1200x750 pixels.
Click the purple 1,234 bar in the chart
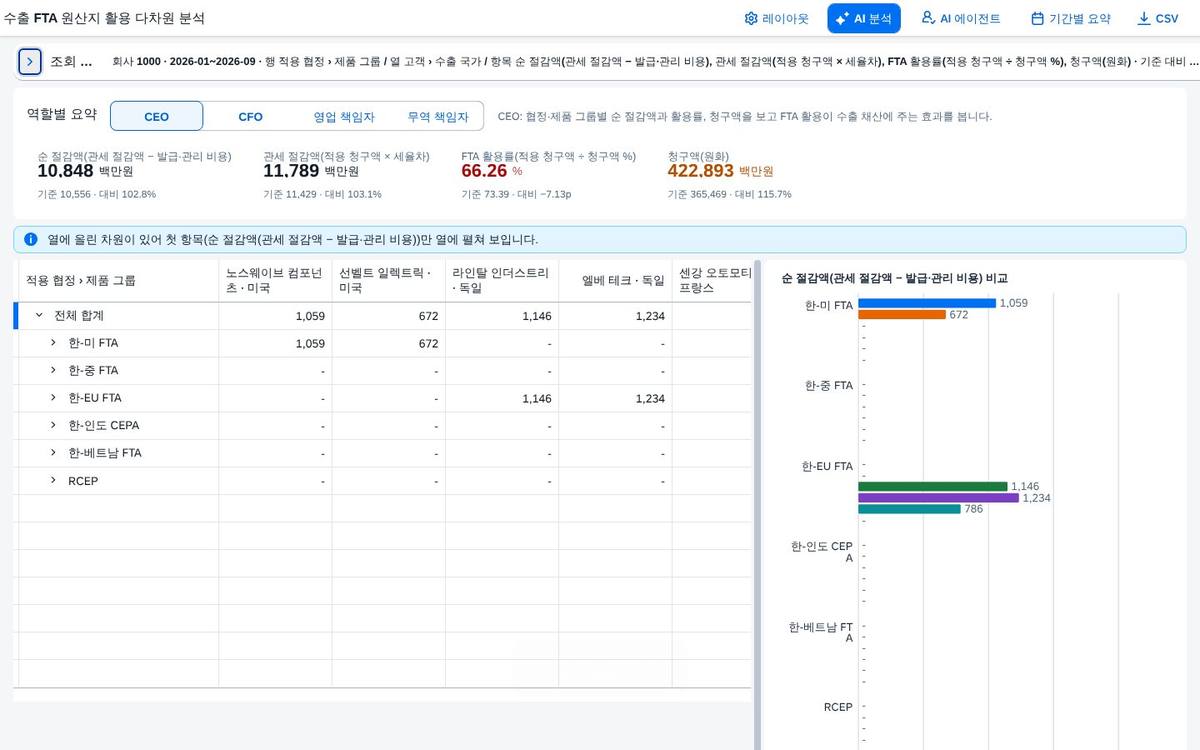[939, 498]
